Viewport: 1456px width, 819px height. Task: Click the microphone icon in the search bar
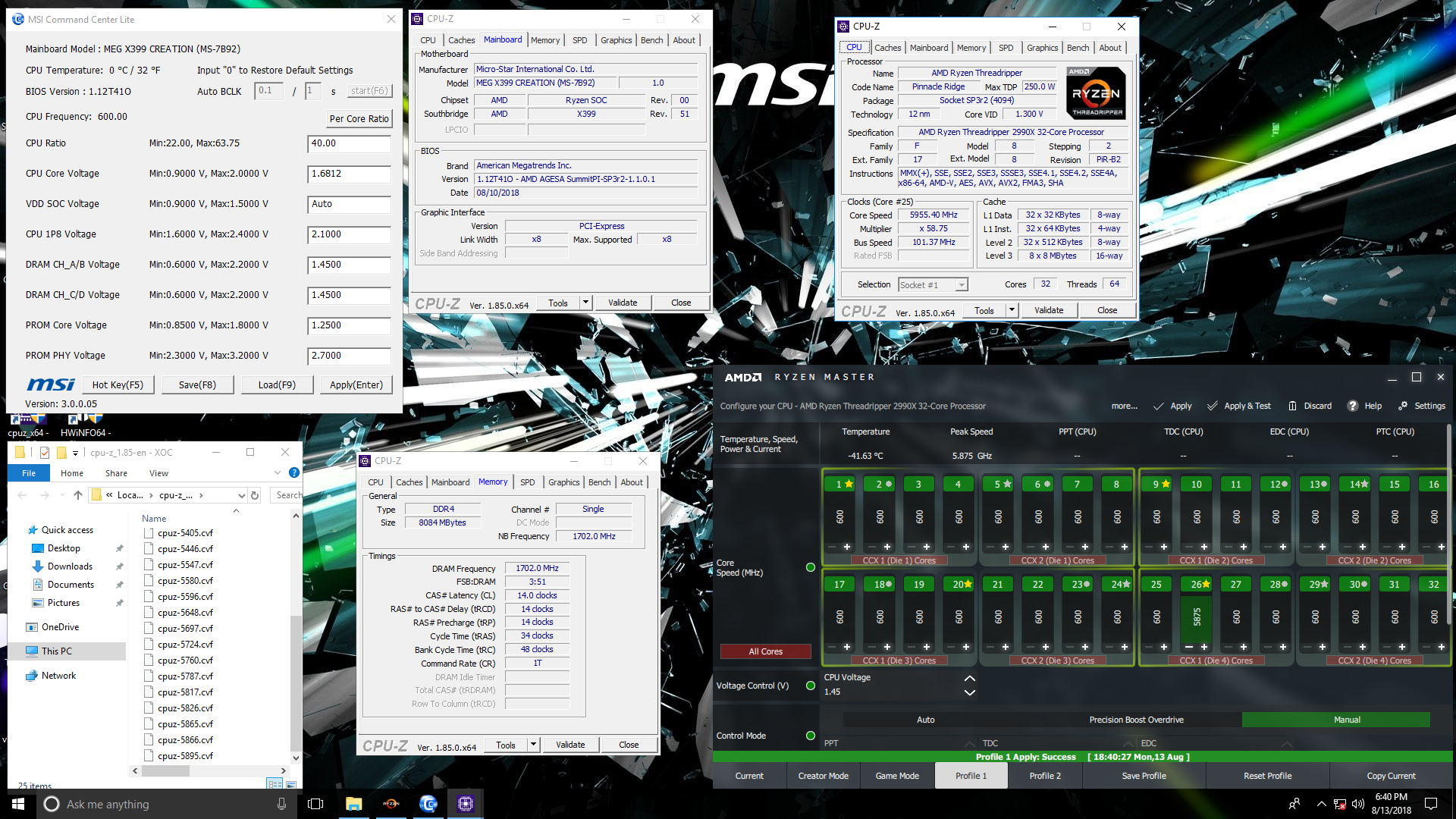pos(281,804)
